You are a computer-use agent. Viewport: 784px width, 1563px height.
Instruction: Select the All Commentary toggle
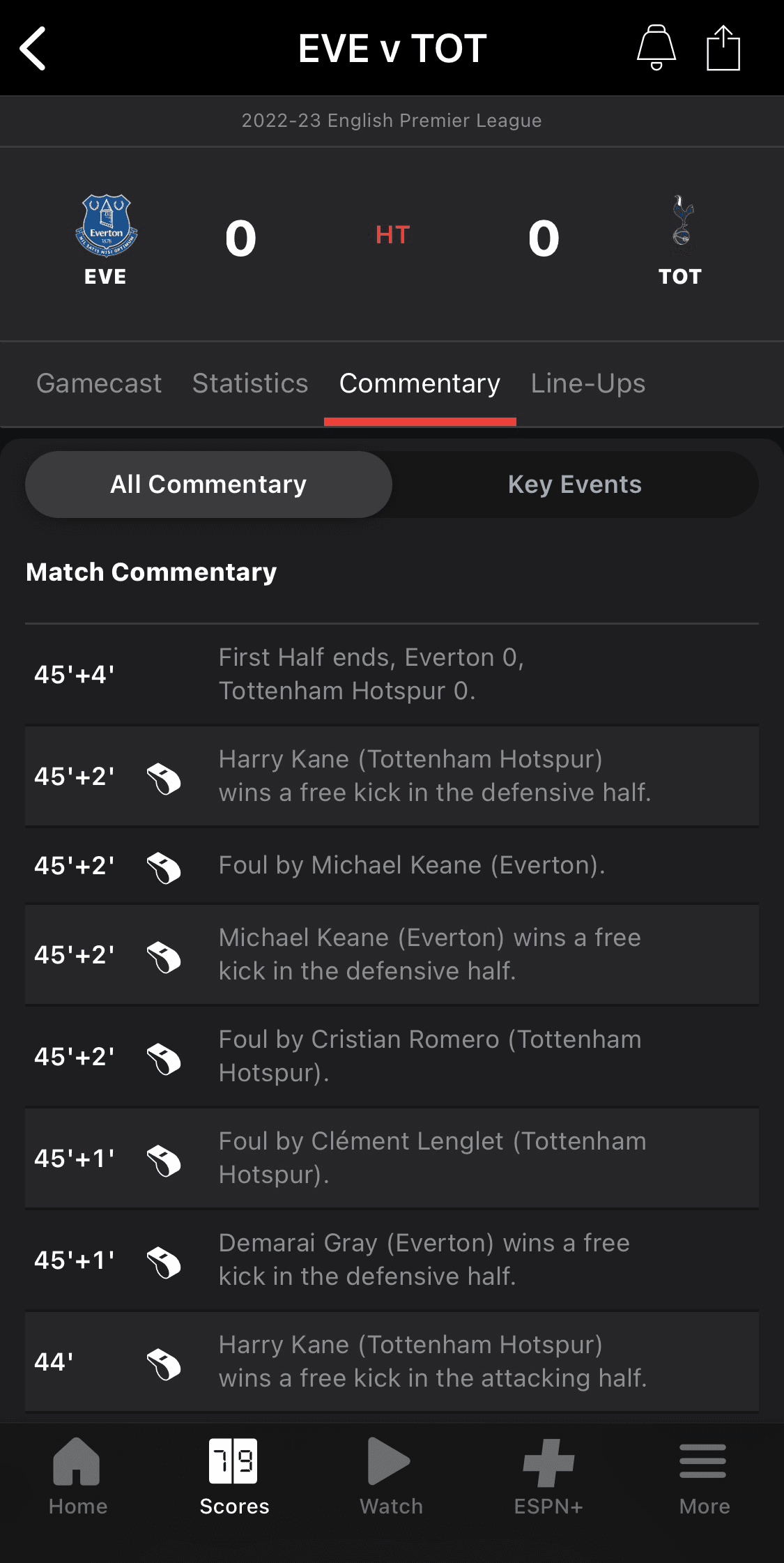pos(208,485)
